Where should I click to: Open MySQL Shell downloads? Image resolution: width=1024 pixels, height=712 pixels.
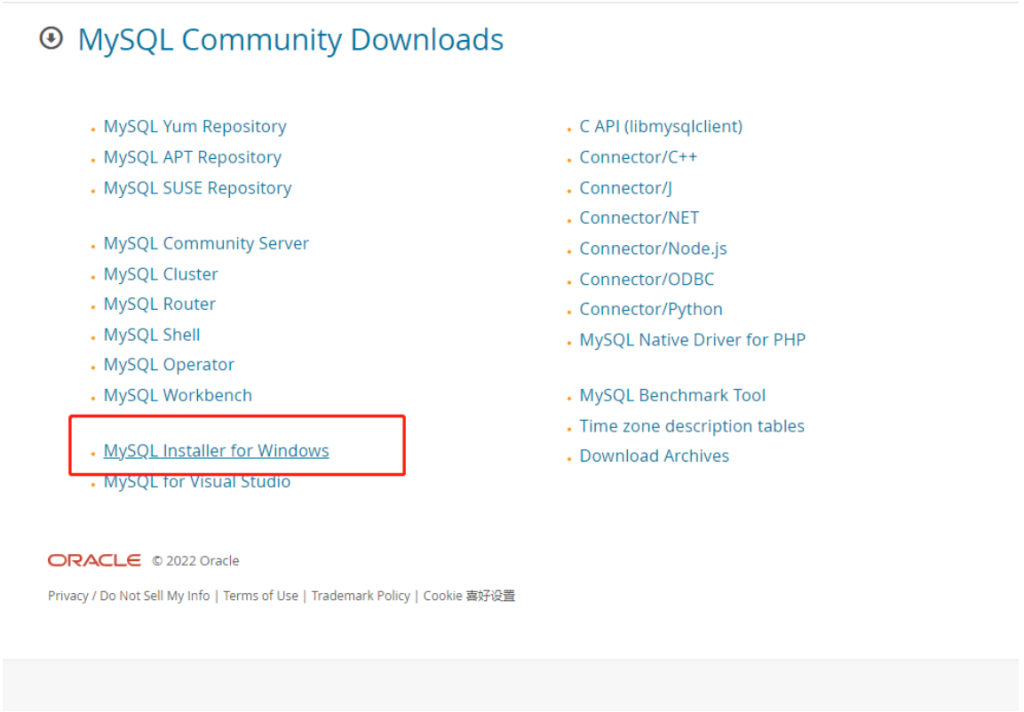(x=152, y=334)
